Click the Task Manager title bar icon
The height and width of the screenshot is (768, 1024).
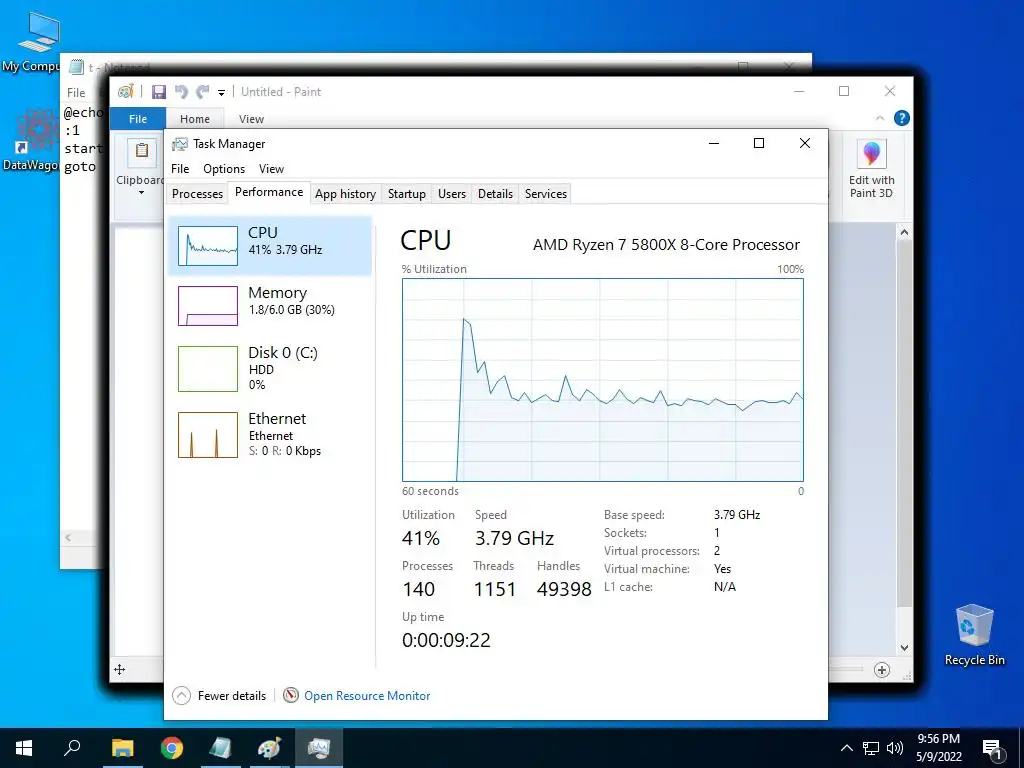click(180, 144)
